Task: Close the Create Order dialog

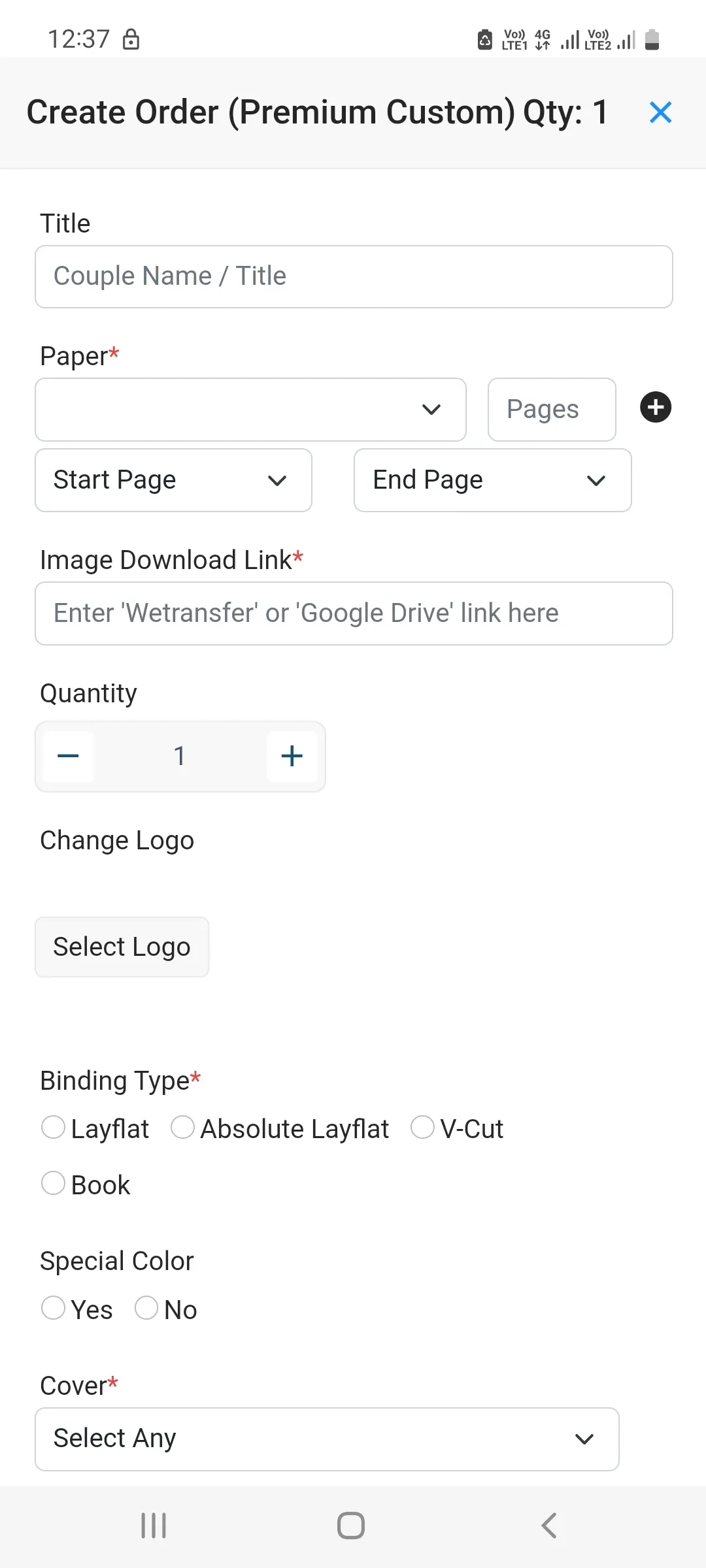Action: point(660,112)
